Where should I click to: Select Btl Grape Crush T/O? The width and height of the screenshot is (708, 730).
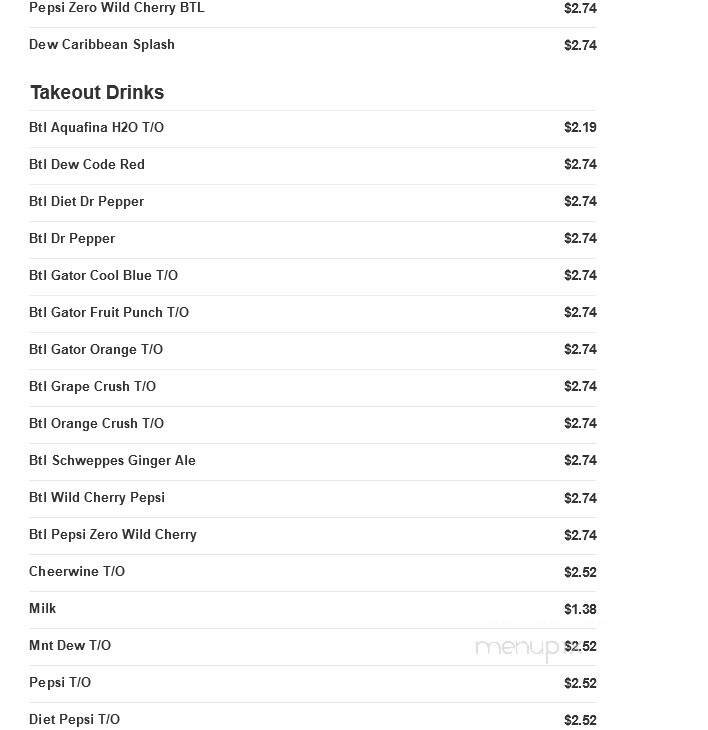point(92,387)
